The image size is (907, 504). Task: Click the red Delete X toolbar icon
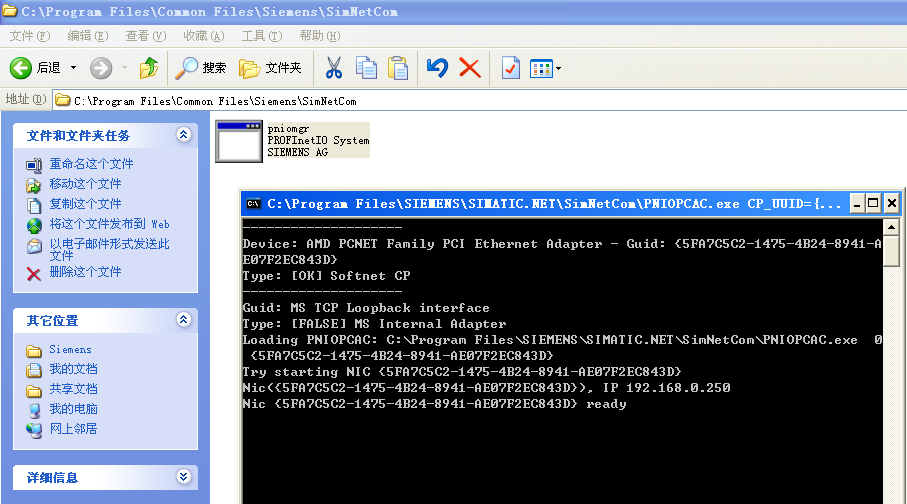(470, 68)
